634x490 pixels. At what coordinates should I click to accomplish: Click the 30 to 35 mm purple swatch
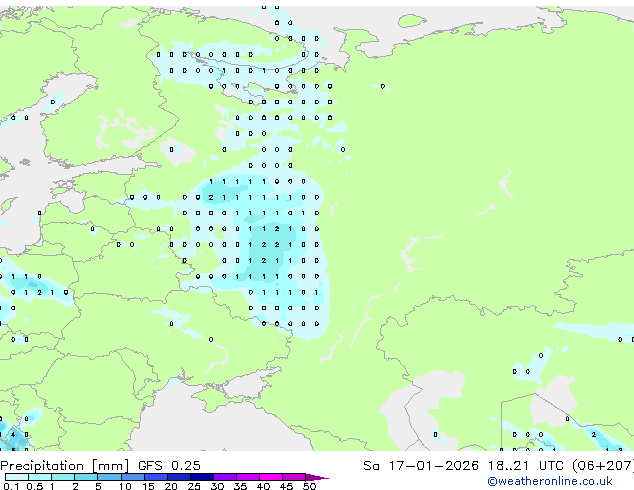click(225, 477)
